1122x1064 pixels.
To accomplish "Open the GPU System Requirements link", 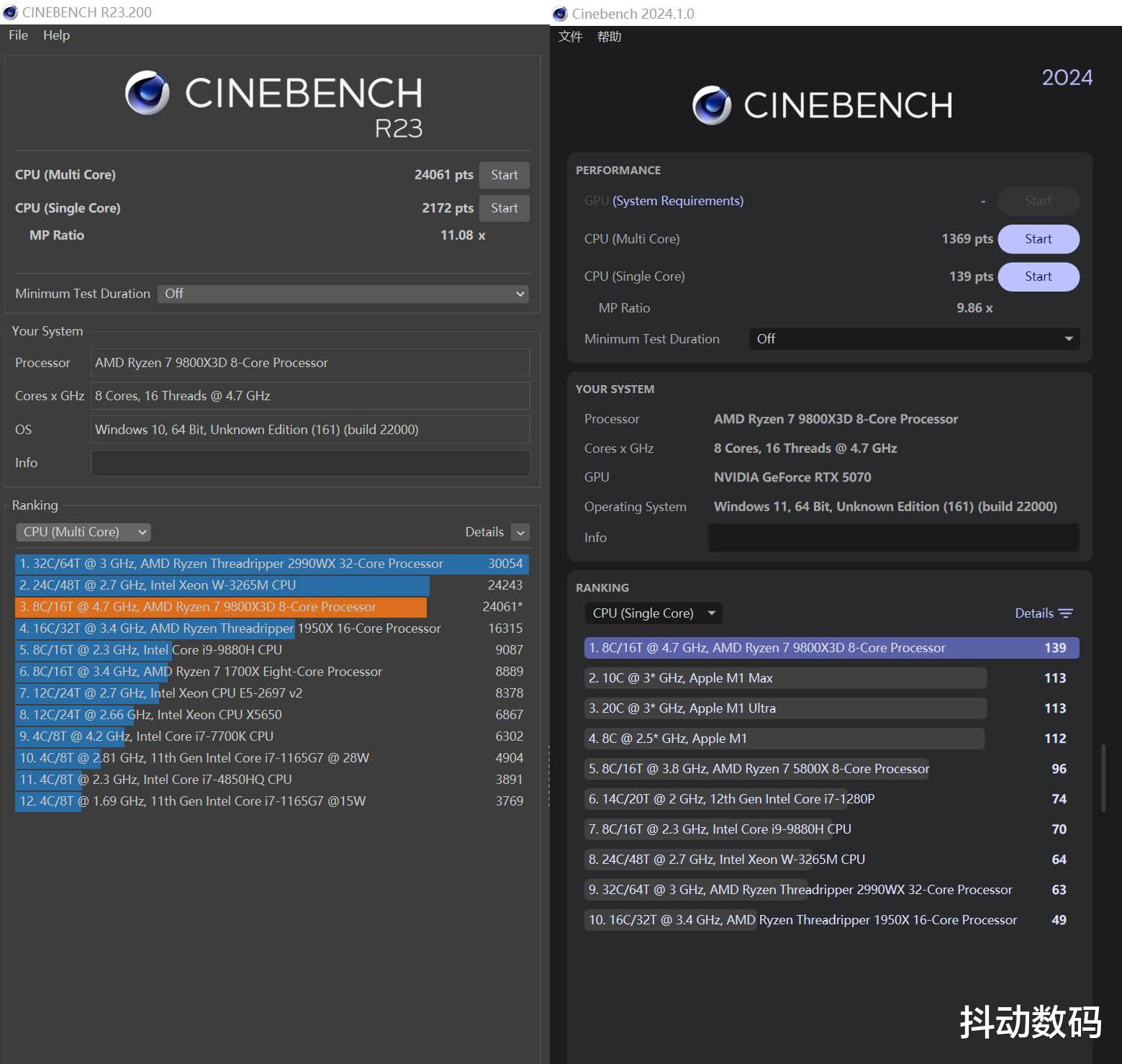I will [677, 201].
